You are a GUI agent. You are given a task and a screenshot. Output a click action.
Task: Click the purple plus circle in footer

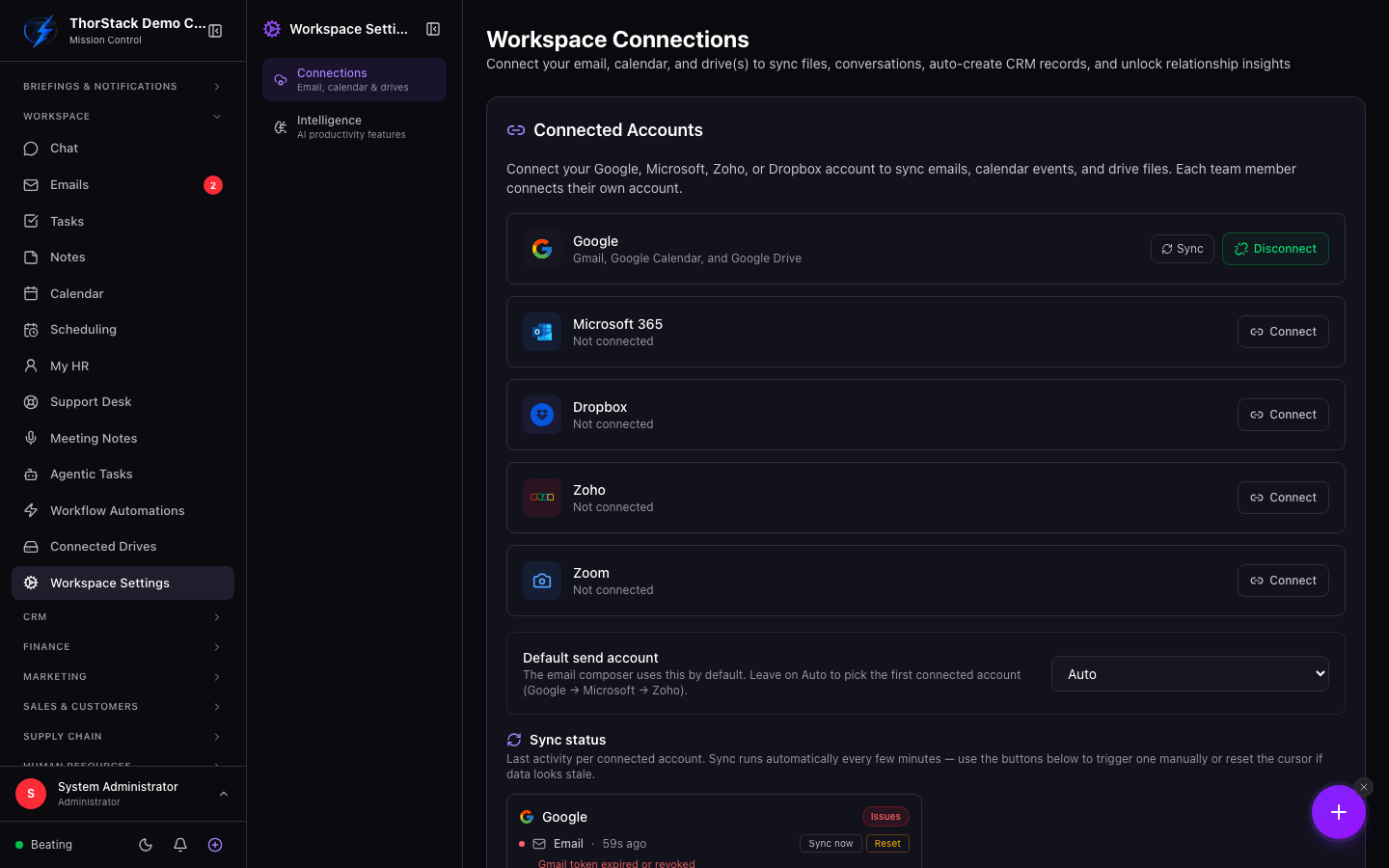click(x=215, y=845)
